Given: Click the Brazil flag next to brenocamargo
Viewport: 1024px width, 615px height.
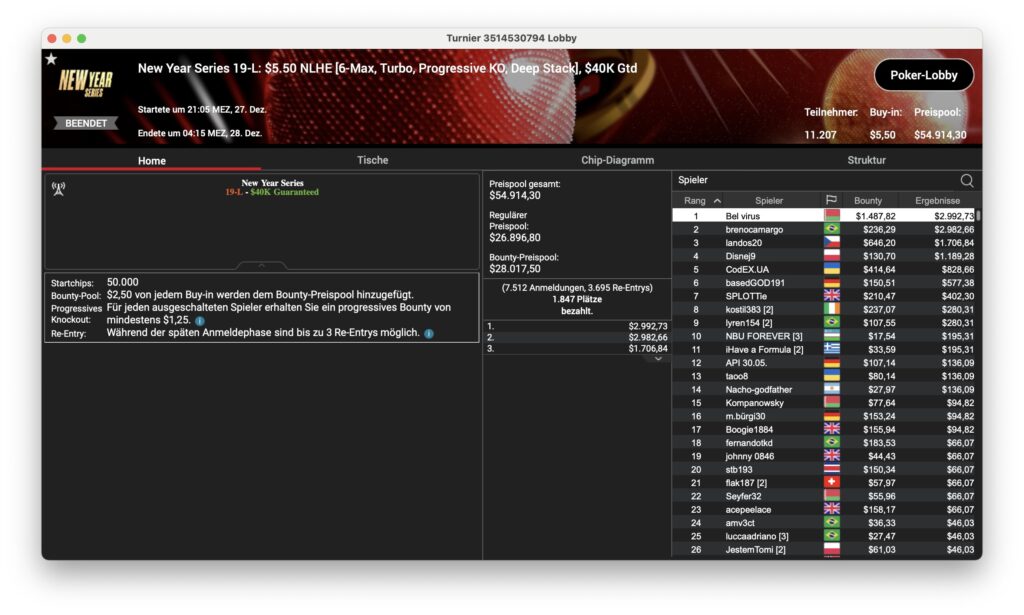Looking at the screenshot, I should [831, 229].
